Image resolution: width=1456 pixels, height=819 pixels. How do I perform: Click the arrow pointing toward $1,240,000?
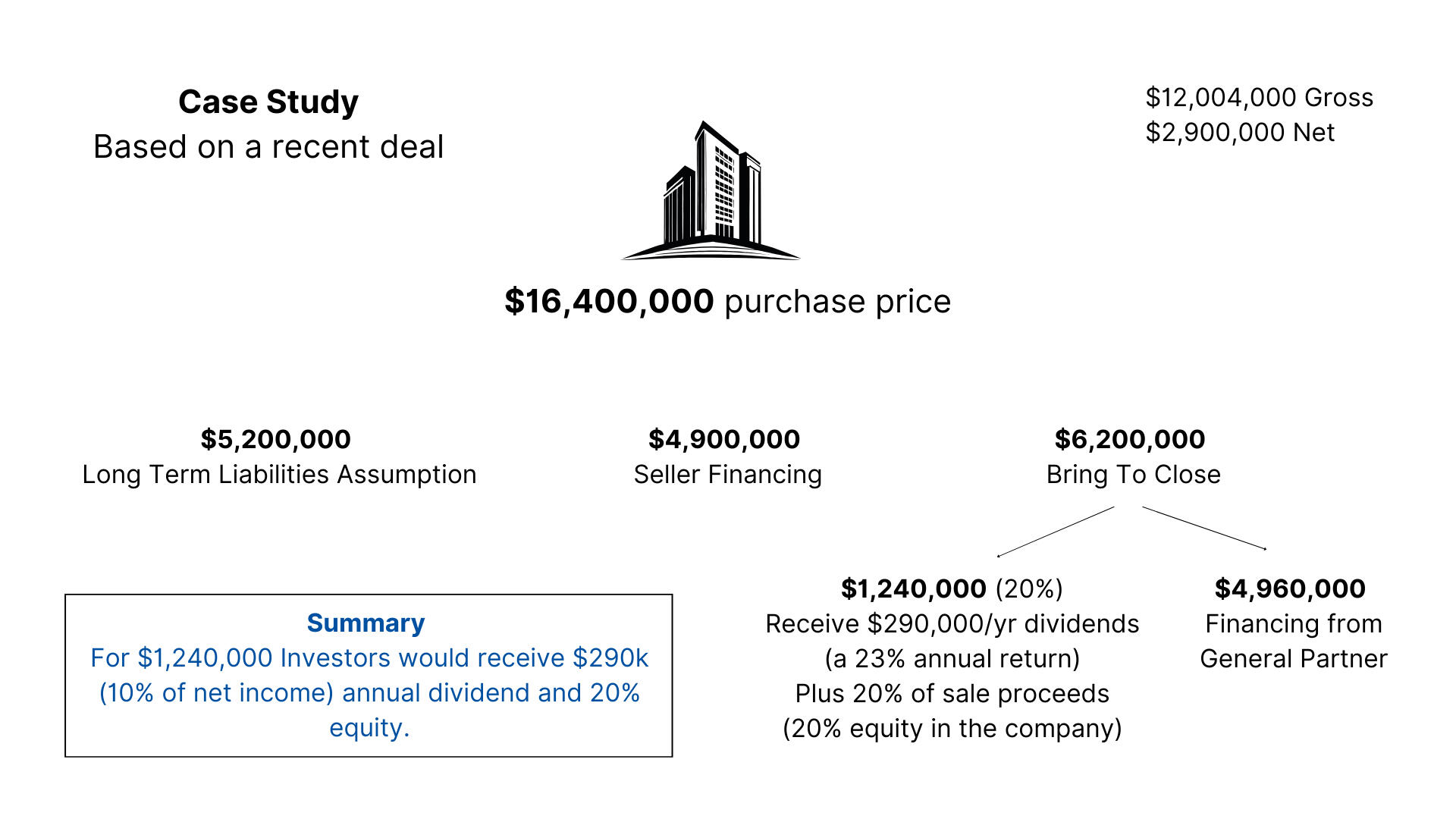click(1056, 532)
